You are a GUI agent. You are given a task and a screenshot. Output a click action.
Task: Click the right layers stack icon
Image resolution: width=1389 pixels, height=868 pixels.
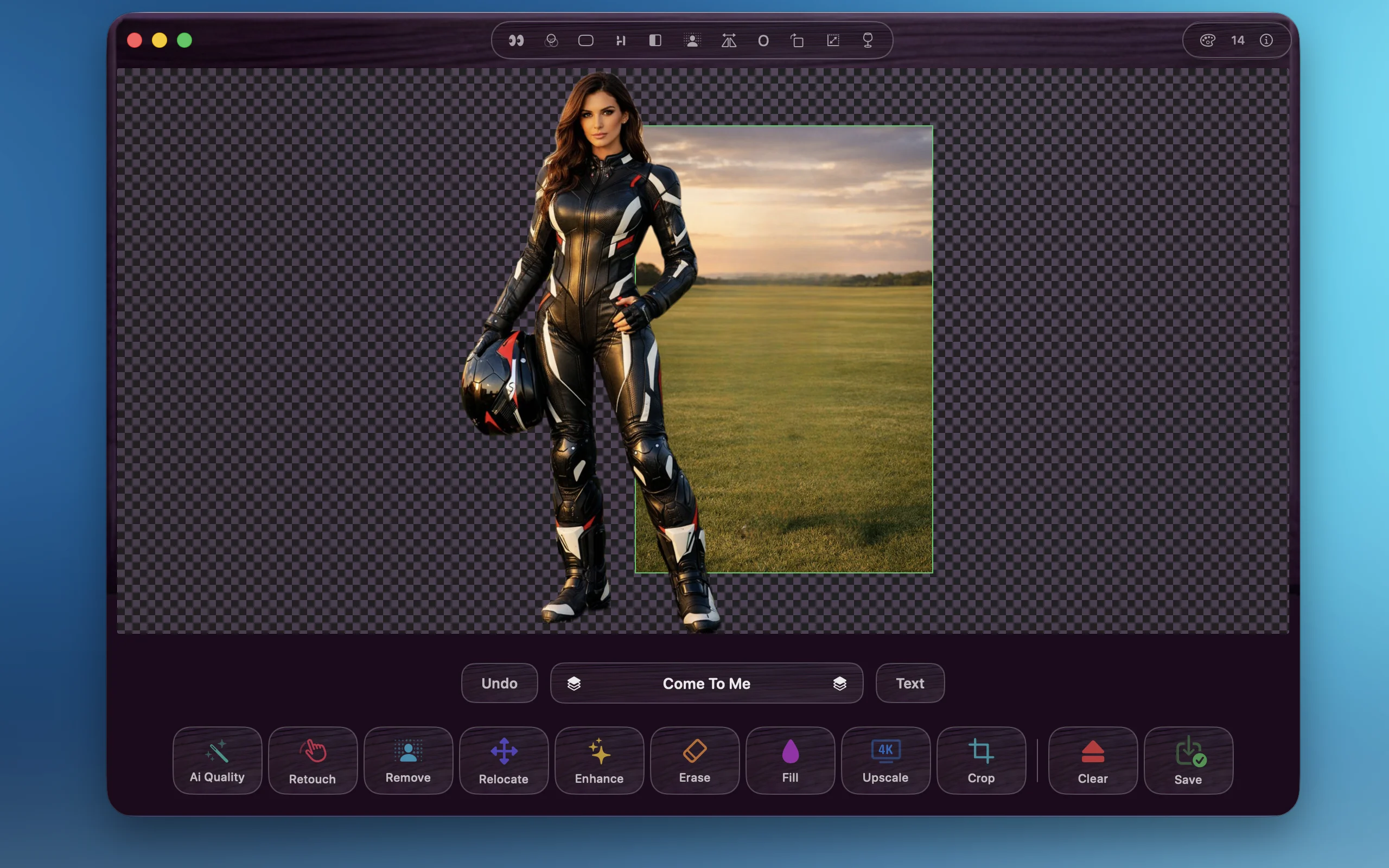point(840,683)
